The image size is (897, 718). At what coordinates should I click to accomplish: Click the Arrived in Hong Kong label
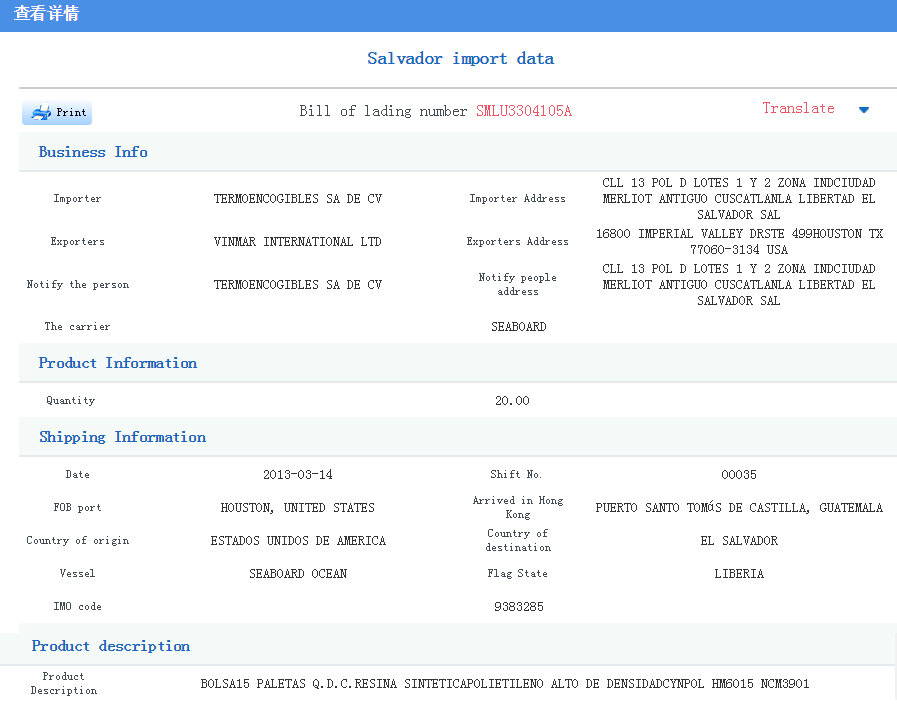pos(517,507)
